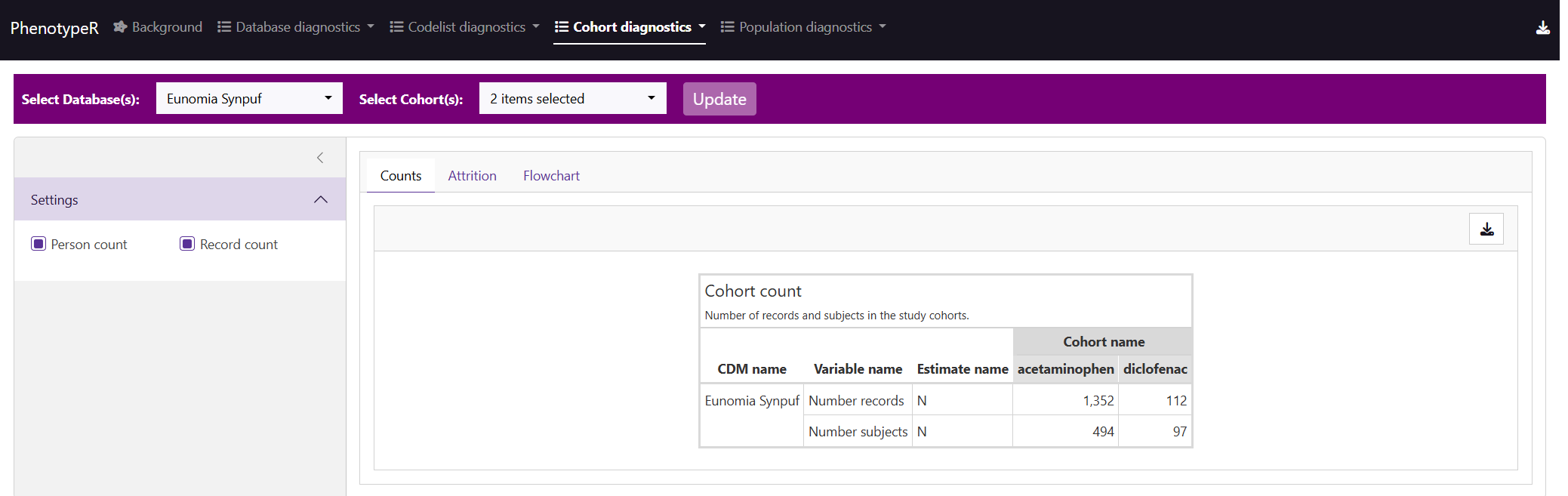The height and width of the screenshot is (496, 1568).
Task: Download the Cohort count table
Action: [x=1486, y=230]
